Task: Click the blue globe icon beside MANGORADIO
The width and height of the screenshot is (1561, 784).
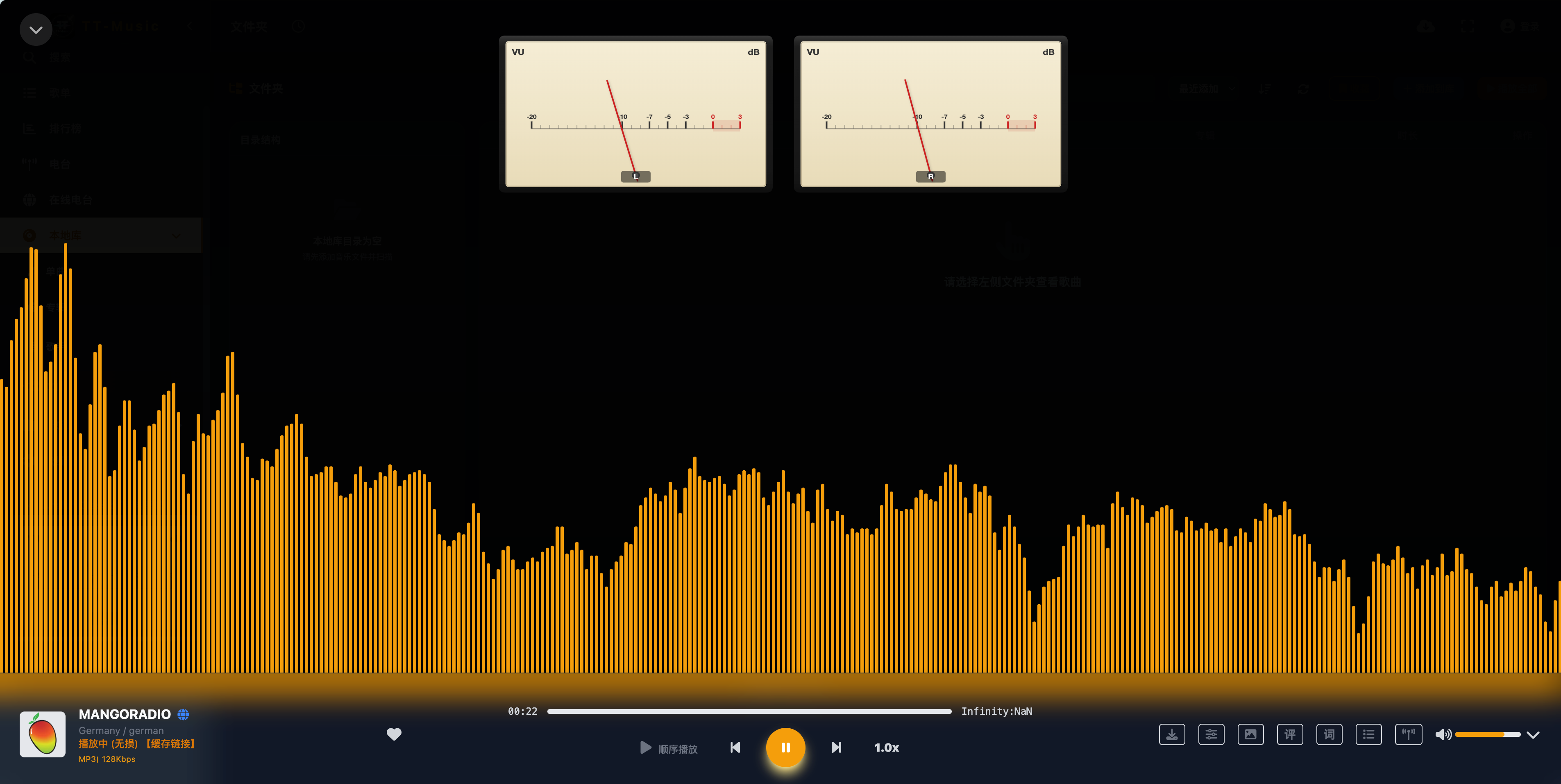Action: click(183, 714)
